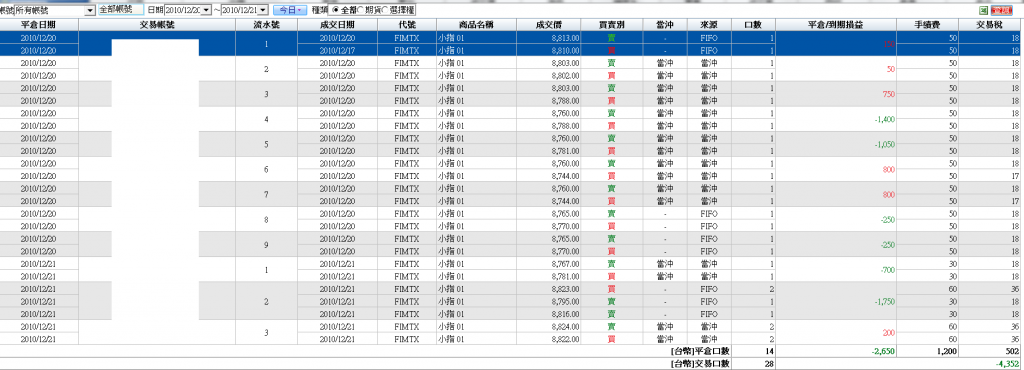Sort by the 交易帳號 column header
The height and width of the screenshot is (370, 1024).
click(157, 24)
